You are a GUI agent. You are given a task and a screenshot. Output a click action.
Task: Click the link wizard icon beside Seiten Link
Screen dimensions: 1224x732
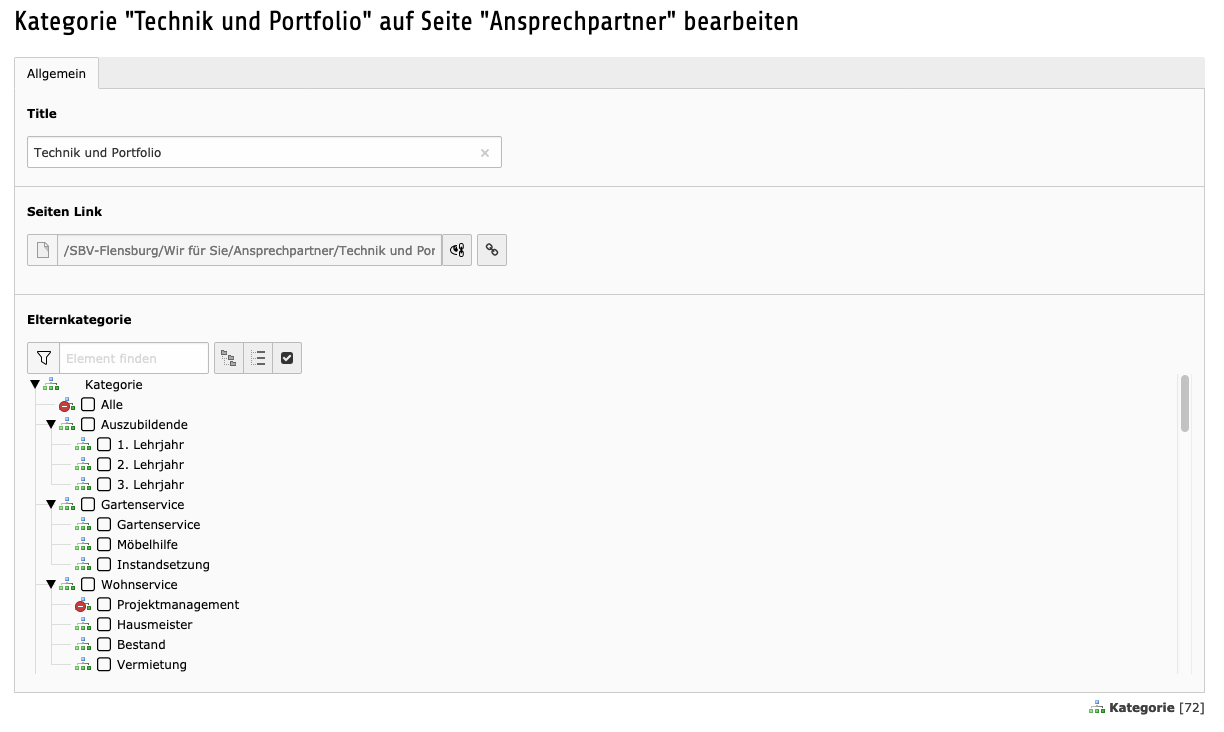457,250
